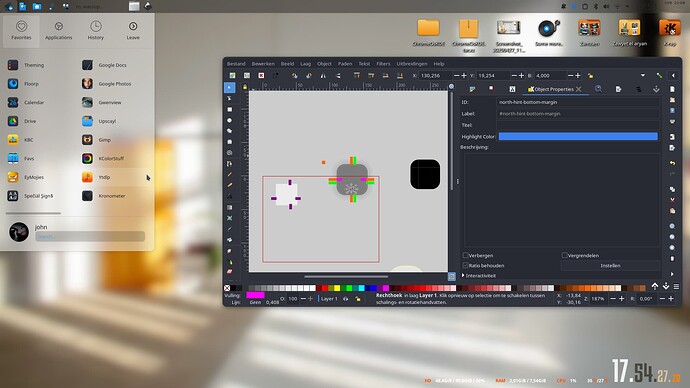Open the Bewerken menu
Screen dimensions: 690x388
click(263, 64)
